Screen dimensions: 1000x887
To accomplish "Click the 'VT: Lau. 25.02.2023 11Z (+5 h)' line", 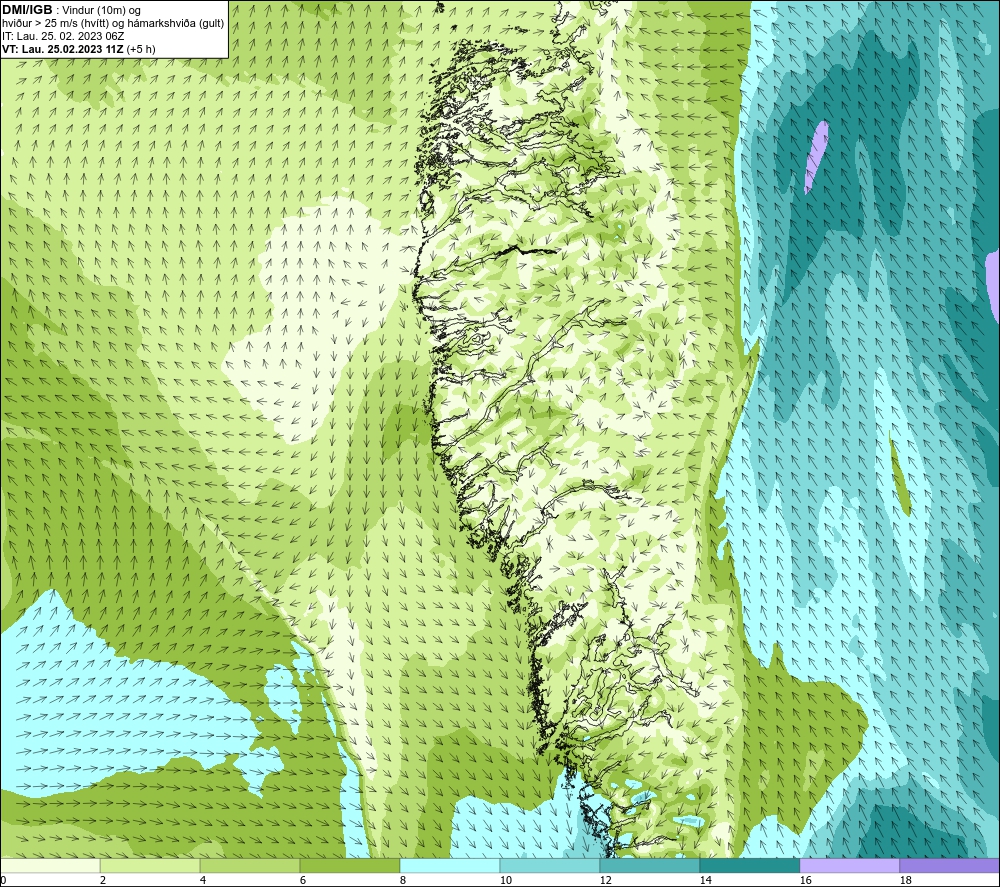I will pyautogui.click(x=78, y=49).
